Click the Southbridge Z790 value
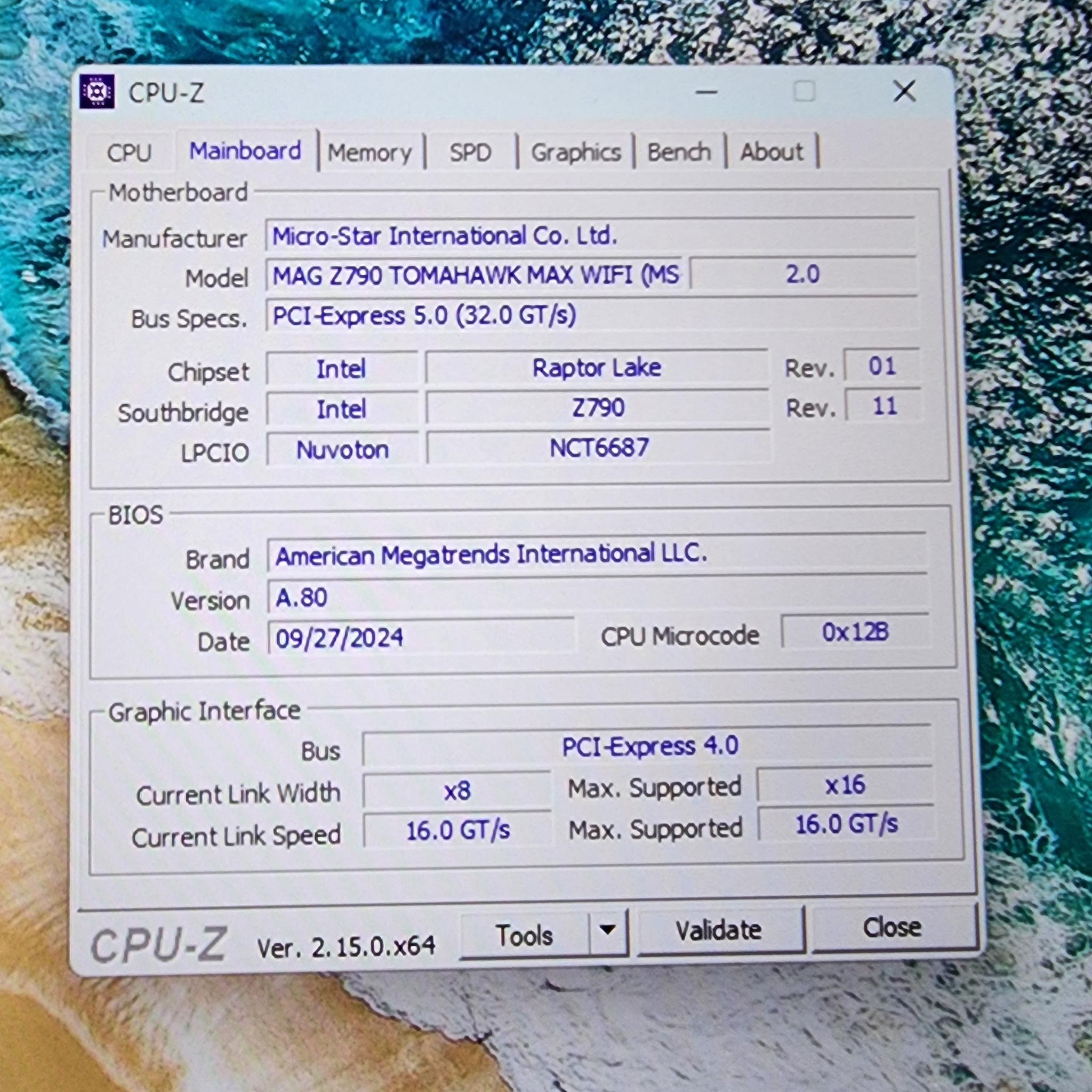The image size is (1092, 1092). (x=597, y=407)
